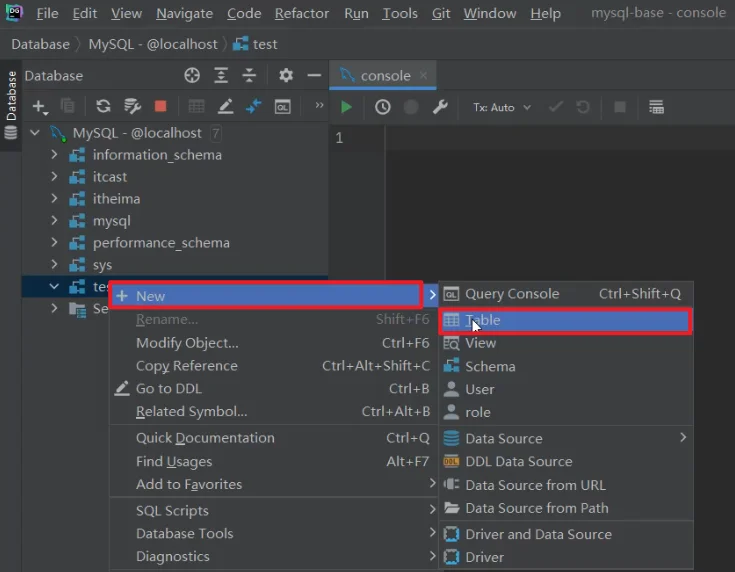Viewport: 735px width, 572px height.
Task: Expand the itheima schema node
Action: [x=54, y=198]
